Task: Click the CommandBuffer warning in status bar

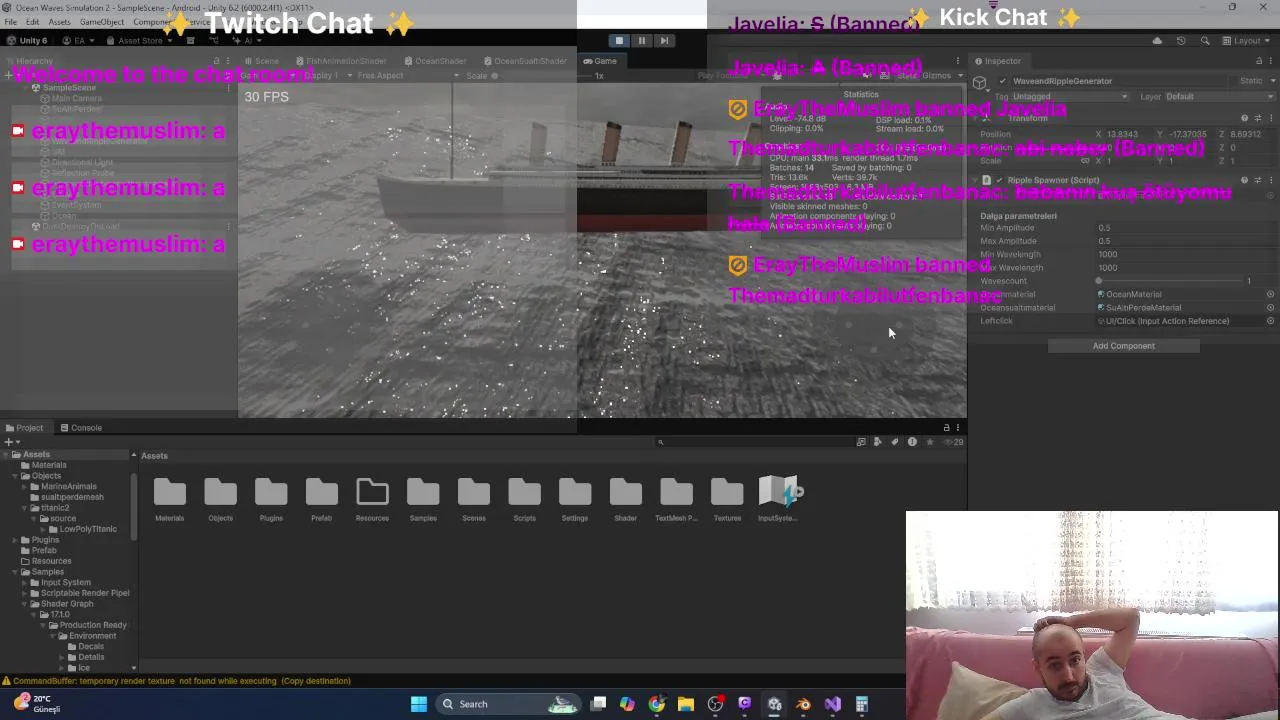Action: pyautogui.click(x=177, y=681)
